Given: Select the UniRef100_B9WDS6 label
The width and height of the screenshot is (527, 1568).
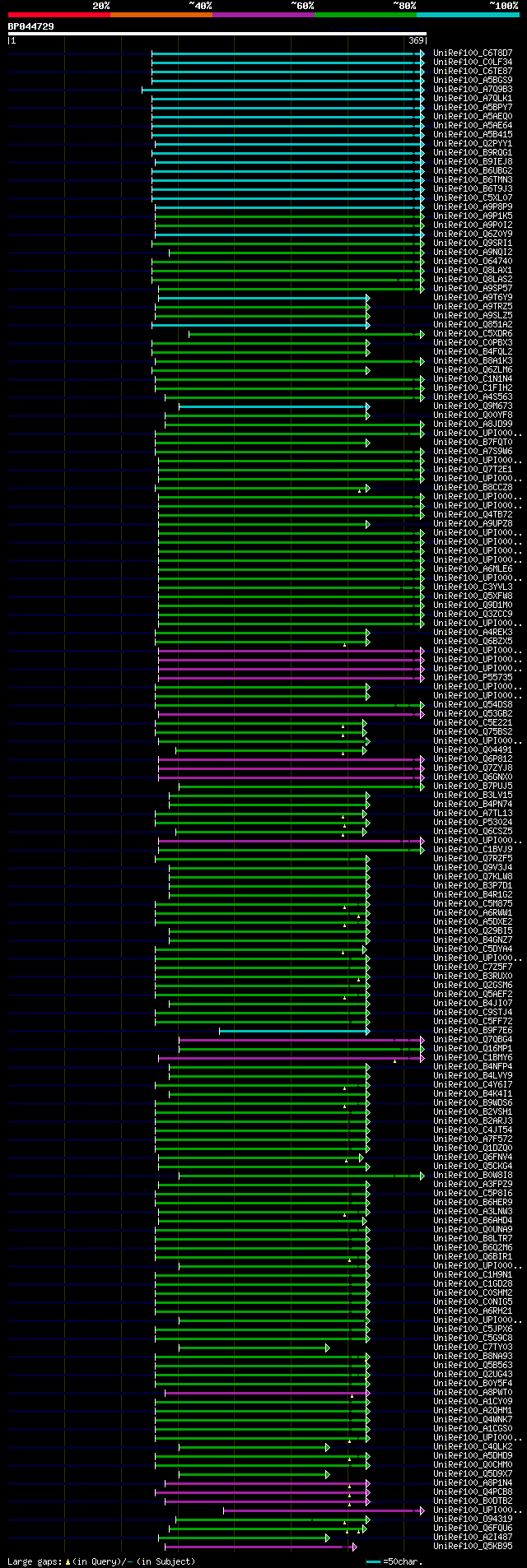Looking at the screenshot, I should 473,1102.
